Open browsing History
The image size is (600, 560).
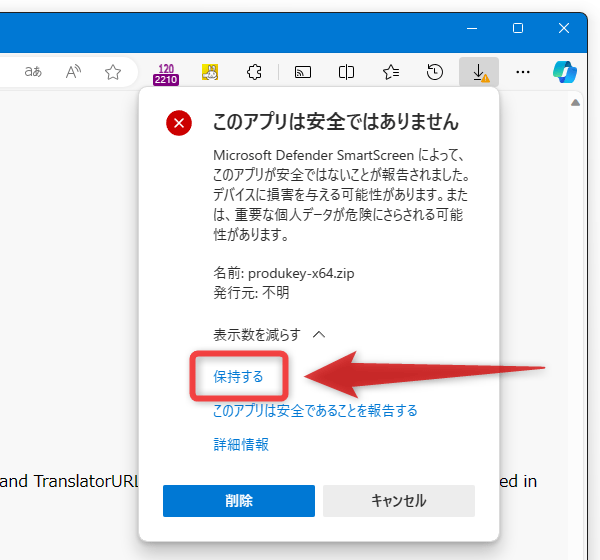[435, 72]
